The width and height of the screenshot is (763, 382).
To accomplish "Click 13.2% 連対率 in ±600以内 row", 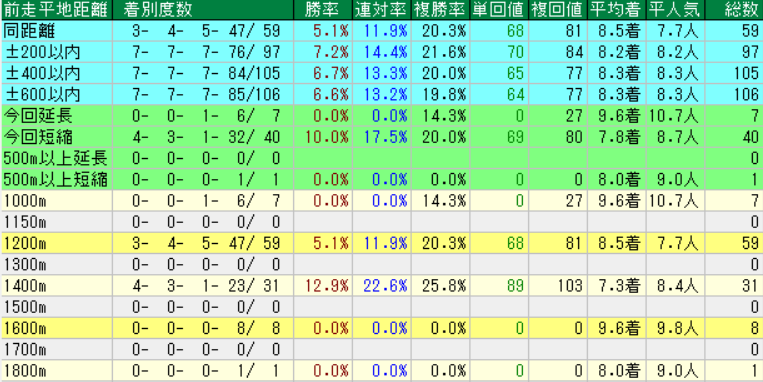I will pos(386,94).
